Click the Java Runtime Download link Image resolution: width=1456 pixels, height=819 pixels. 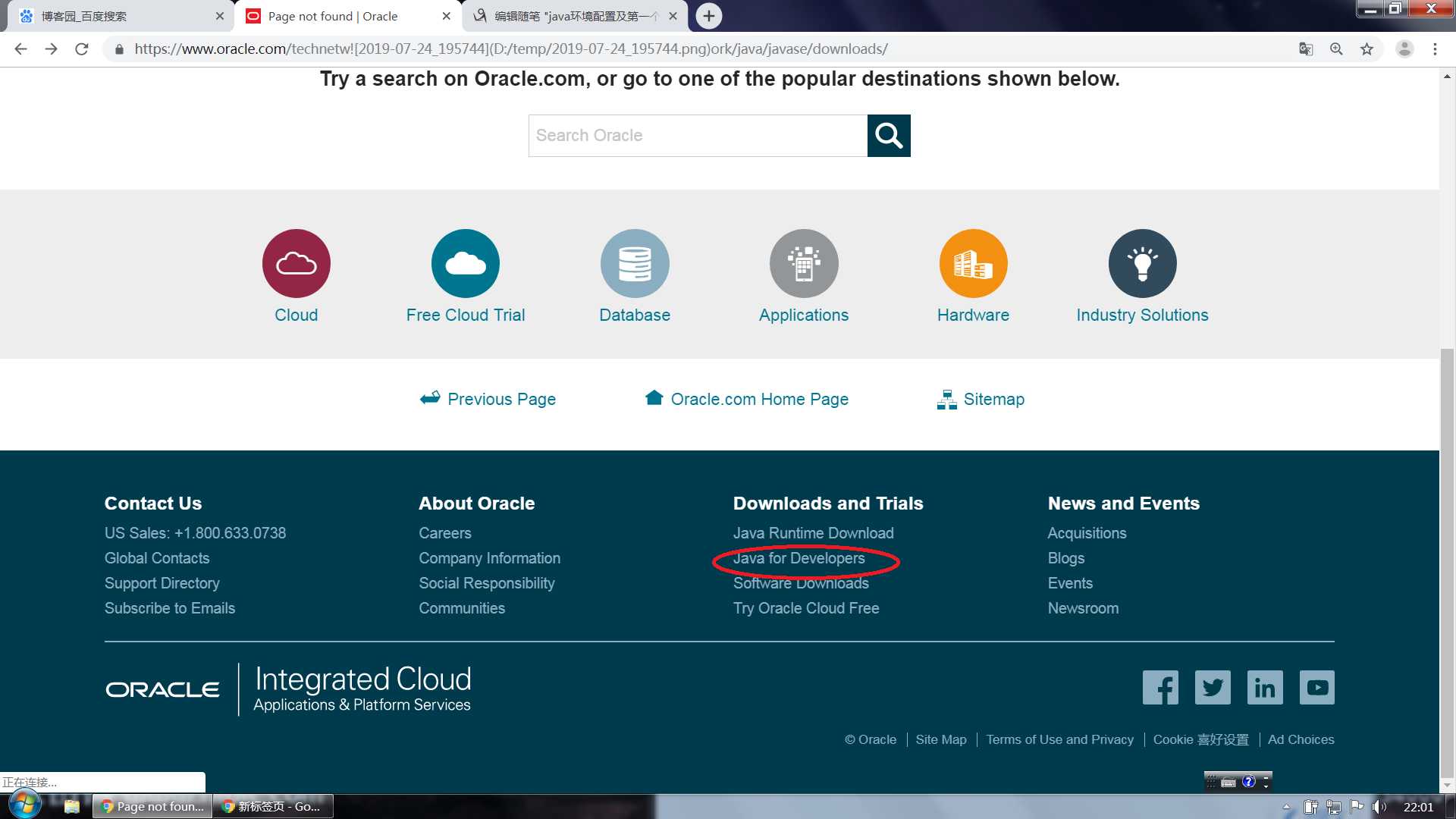click(813, 532)
